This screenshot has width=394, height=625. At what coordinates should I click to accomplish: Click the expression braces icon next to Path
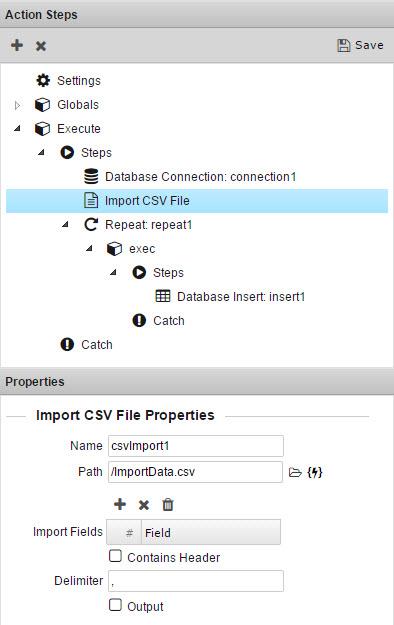click(x=315, y=472)
